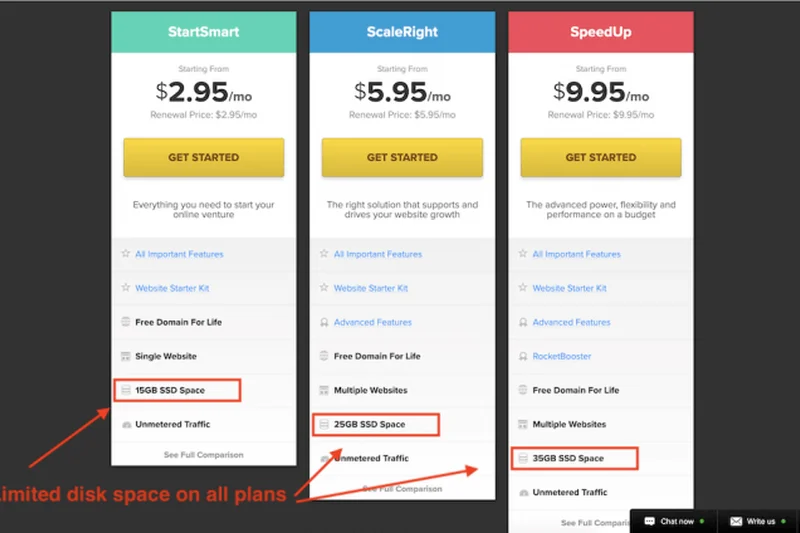Click the disk icon beside 25GB SSD Space
This screenshot has width=800, height=533.
(x=324, y=424)
